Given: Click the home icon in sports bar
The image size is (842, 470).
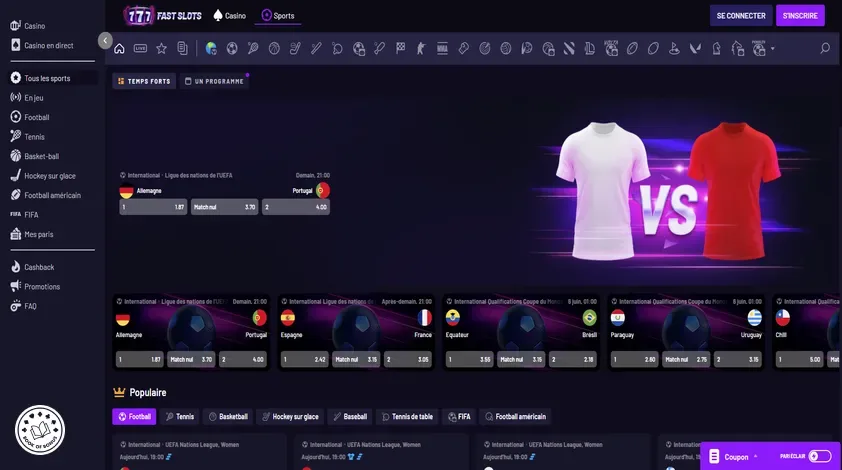Looking at the screenshot, I should (119, 48).
